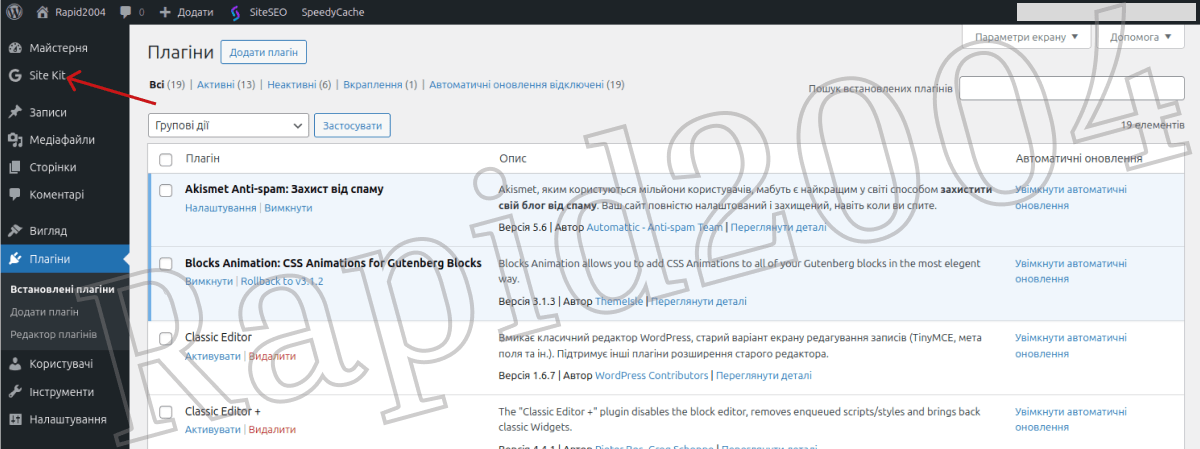
Task: Open the bulk actions dropdown
Action: 228,125
